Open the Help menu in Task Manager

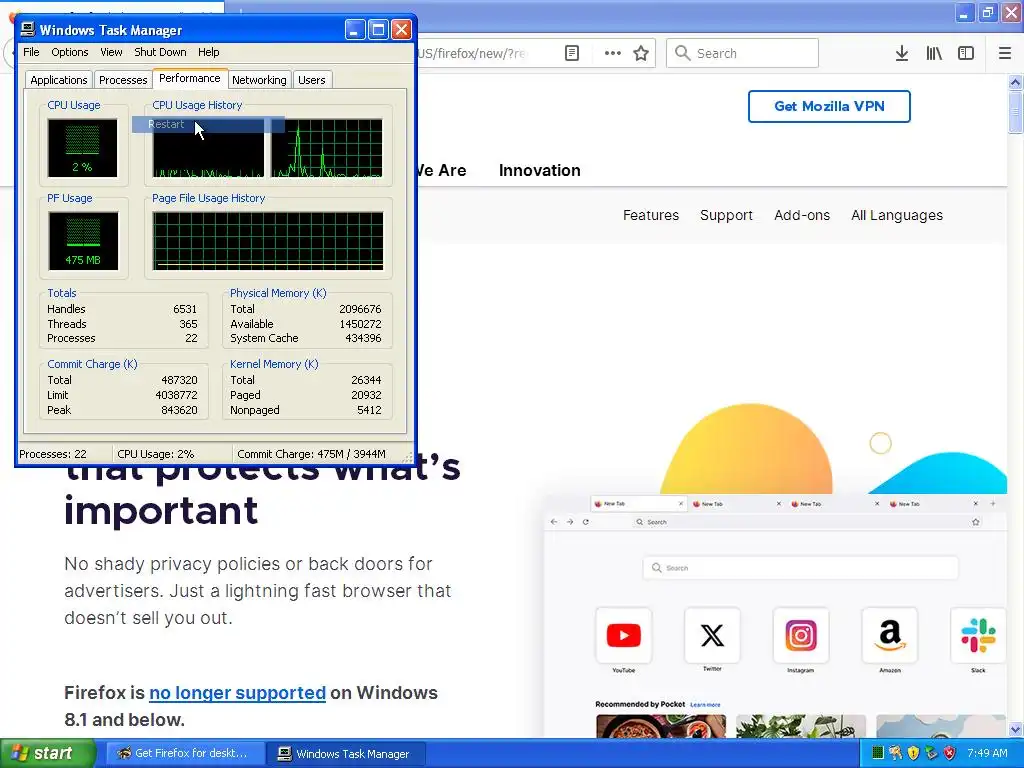(209, 52)
